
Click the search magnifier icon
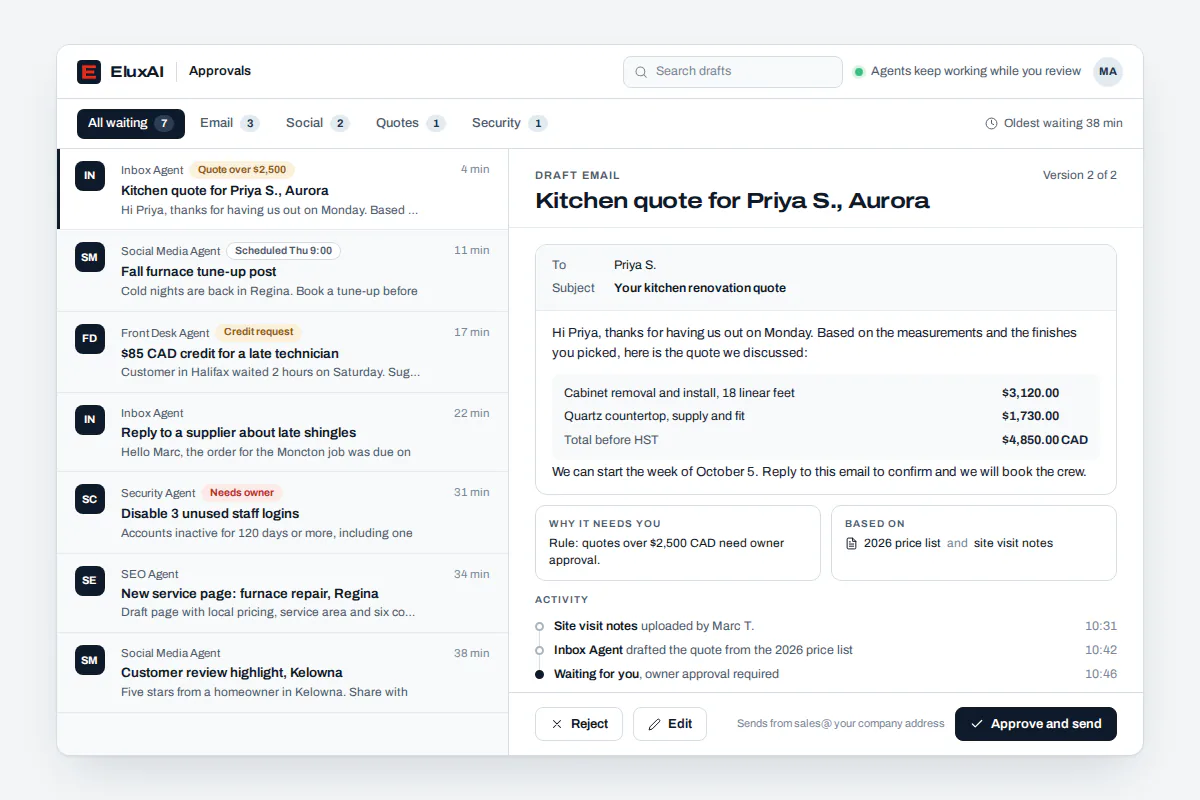click(x=641, y=72)
